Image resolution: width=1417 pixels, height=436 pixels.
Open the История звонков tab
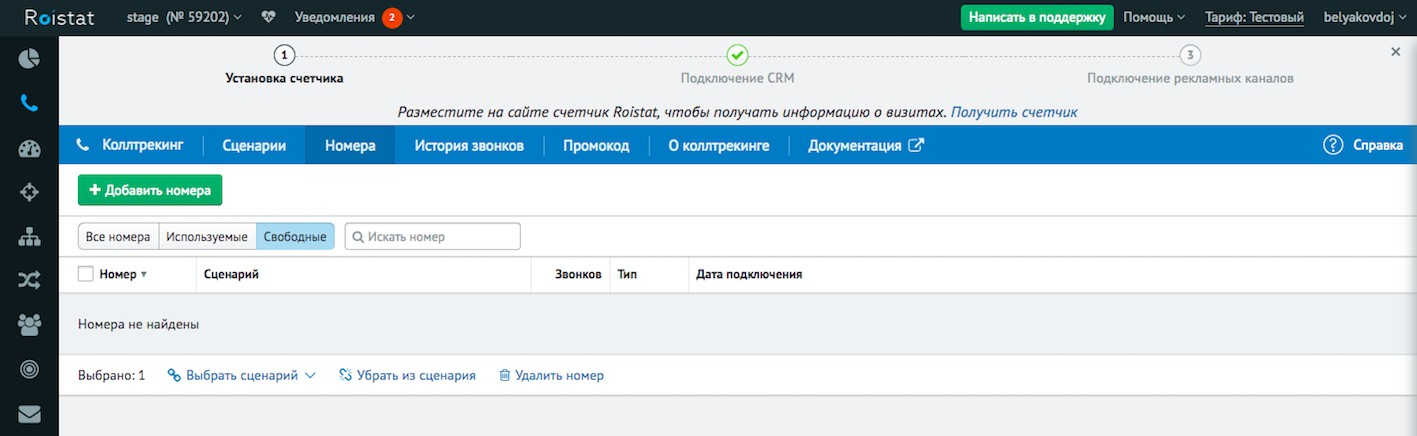[469, 145]
